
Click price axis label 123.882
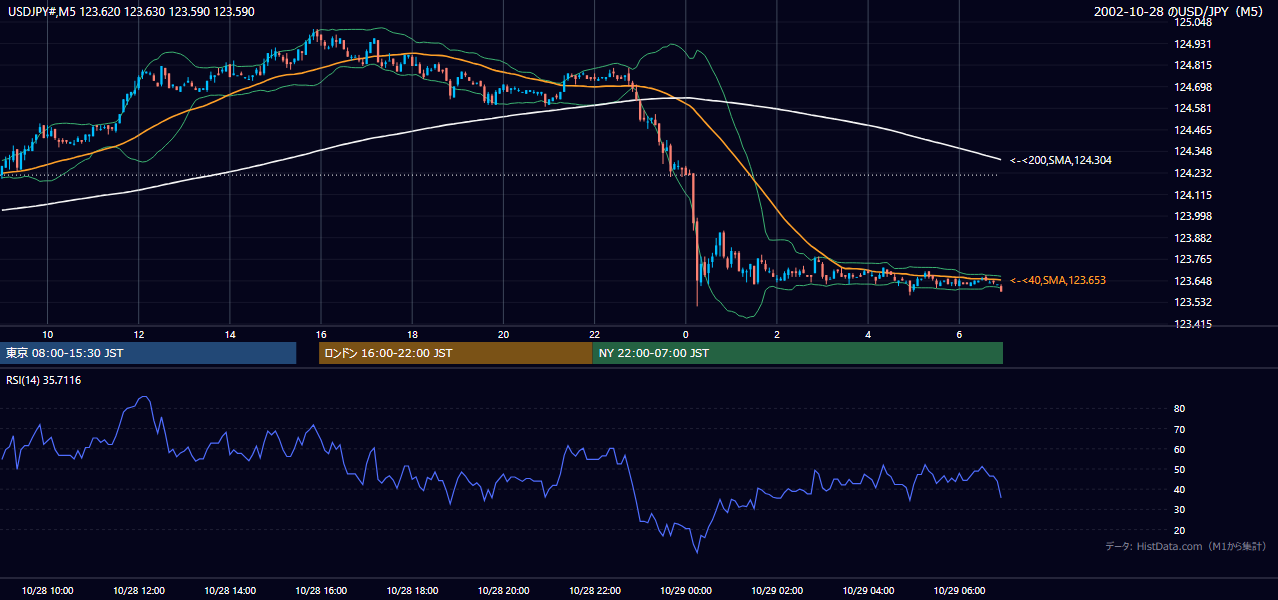(1193, 238)
